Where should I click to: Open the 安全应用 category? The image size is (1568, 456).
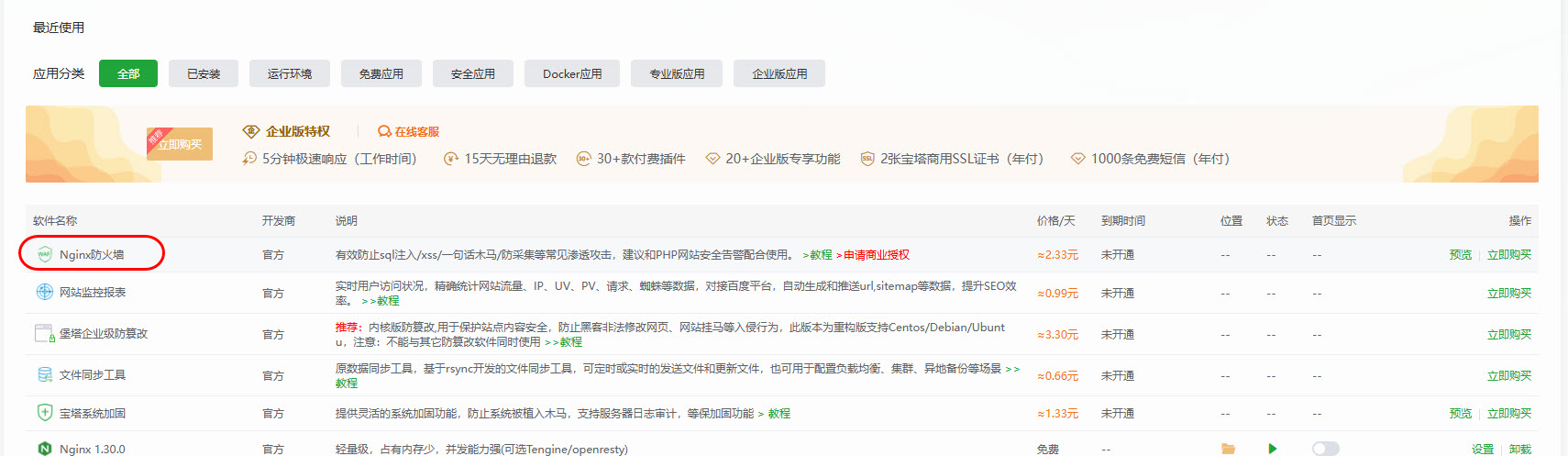pos(473,73)
